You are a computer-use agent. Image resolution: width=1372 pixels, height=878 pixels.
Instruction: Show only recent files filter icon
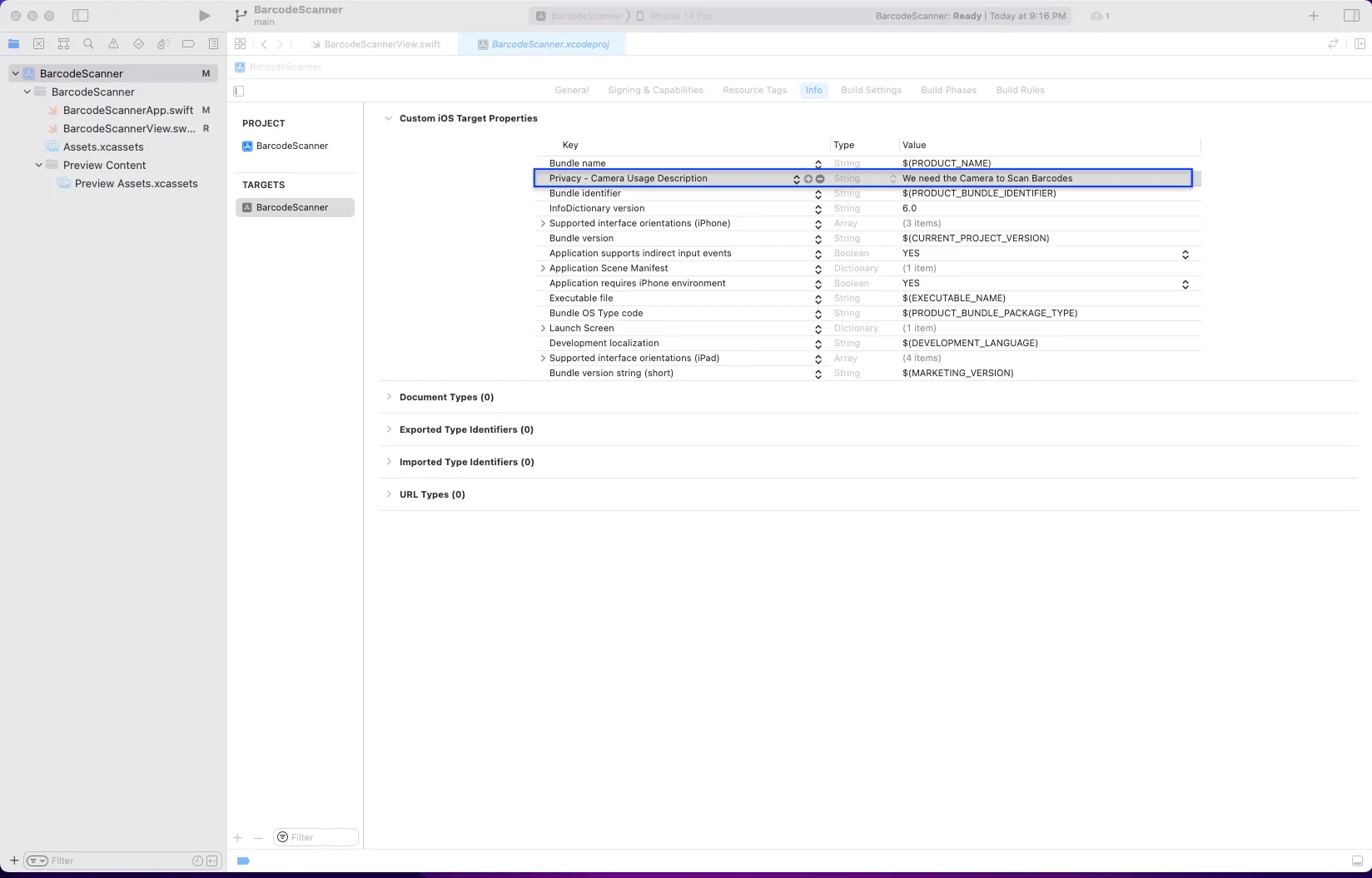pyautogui.click(x=197, y=861)
